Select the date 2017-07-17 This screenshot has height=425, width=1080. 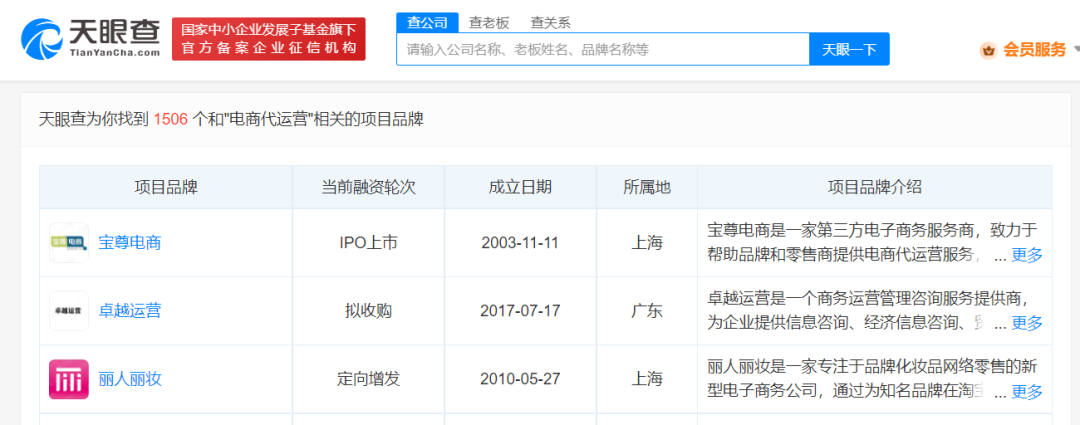[520, 311]
